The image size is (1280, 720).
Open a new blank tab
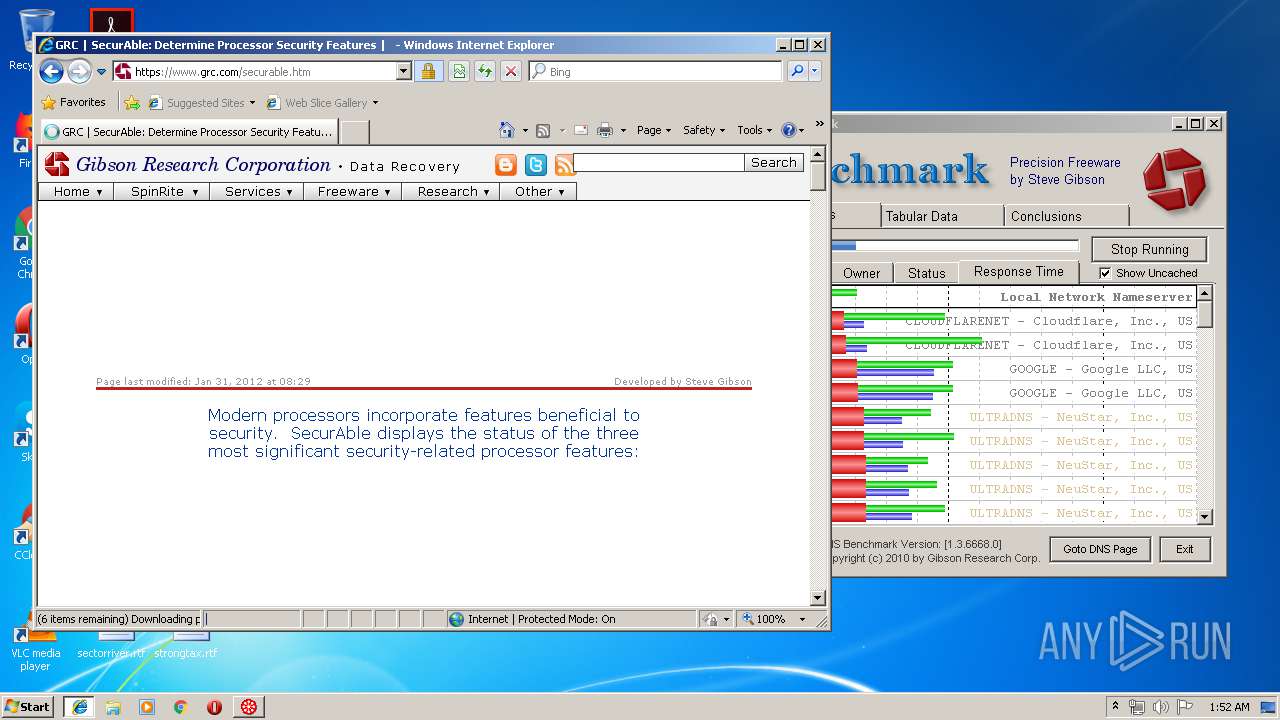point(355,132)
